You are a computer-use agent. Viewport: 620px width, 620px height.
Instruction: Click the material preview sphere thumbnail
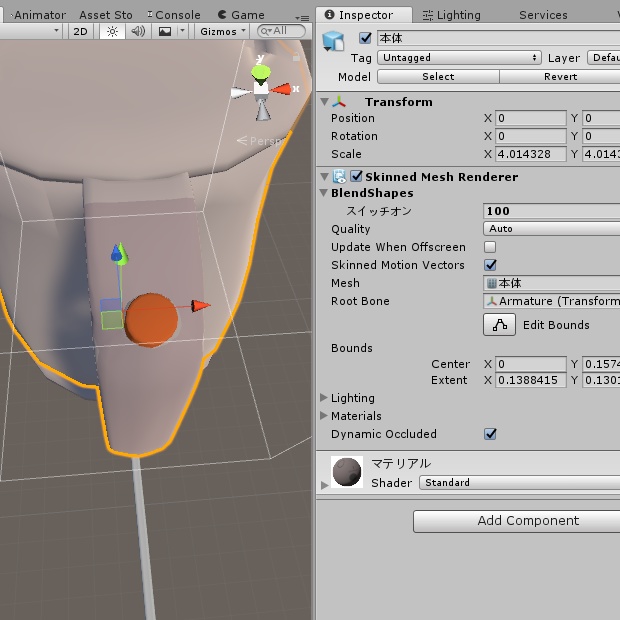[x=347, y=472]
